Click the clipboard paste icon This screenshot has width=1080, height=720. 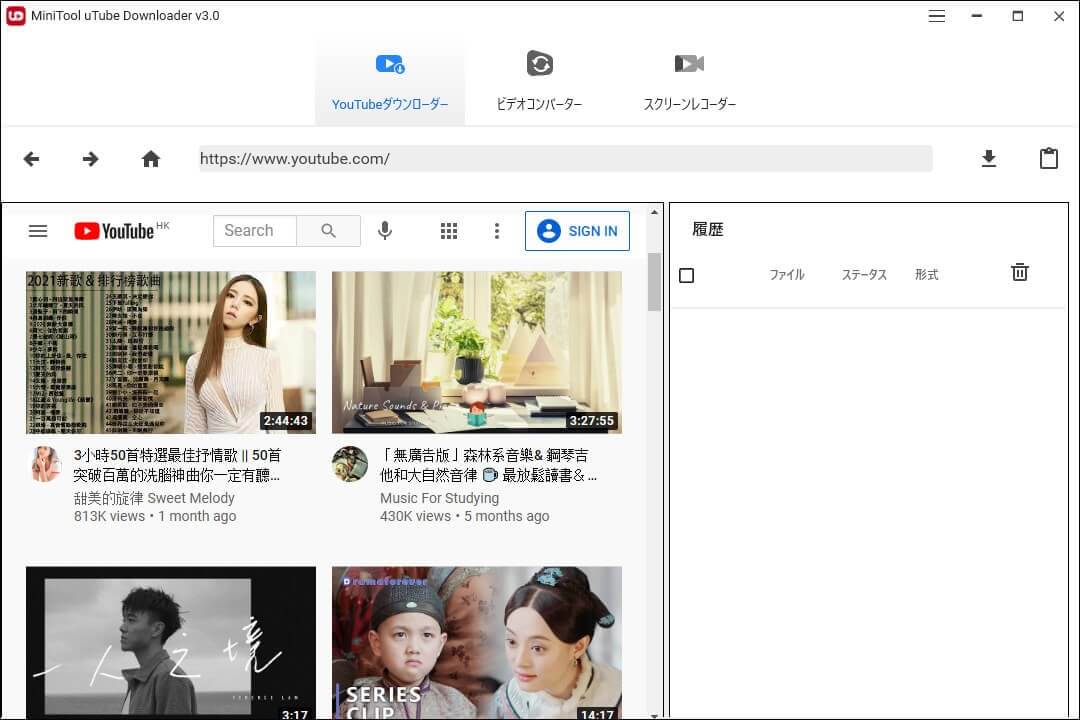click(1048, 158)
